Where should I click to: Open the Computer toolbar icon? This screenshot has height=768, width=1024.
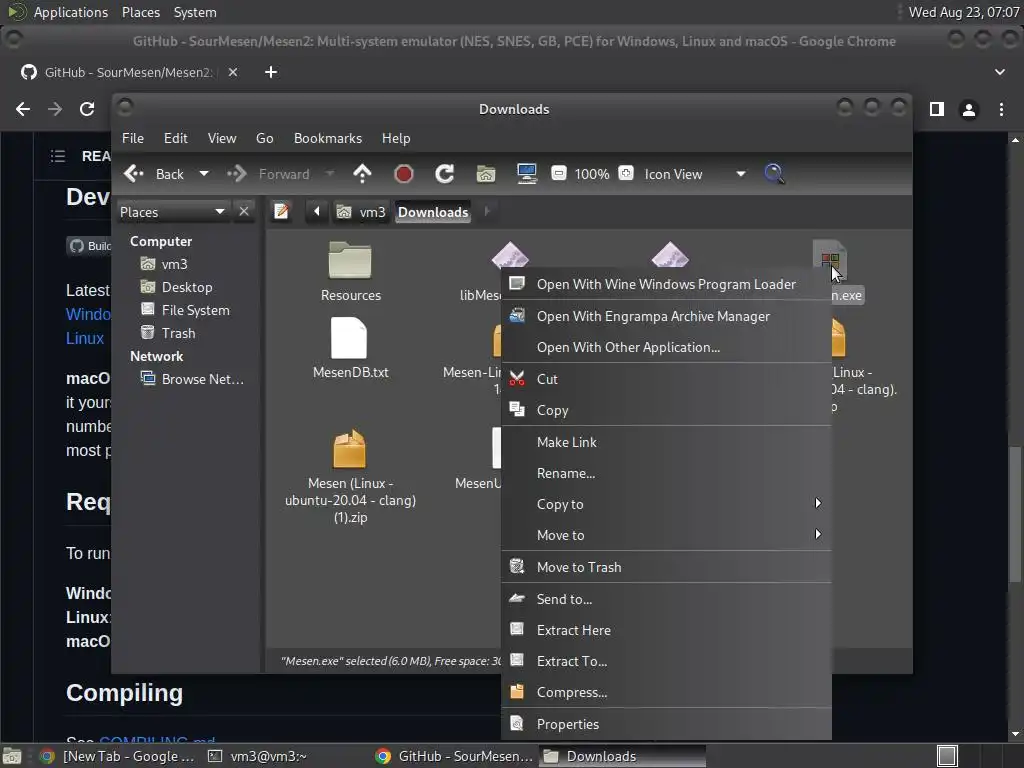526,174
